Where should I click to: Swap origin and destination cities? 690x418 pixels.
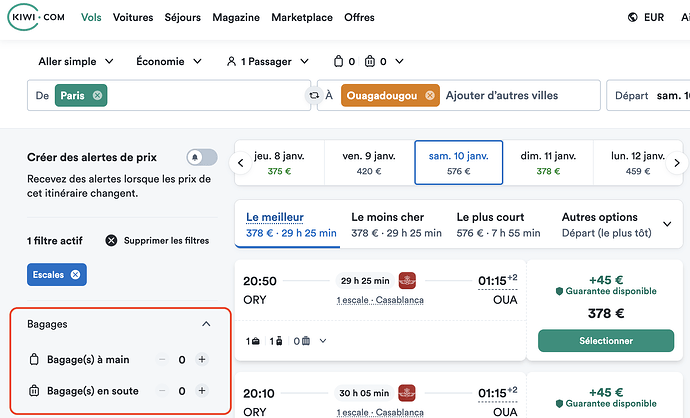tap(314, 95)
